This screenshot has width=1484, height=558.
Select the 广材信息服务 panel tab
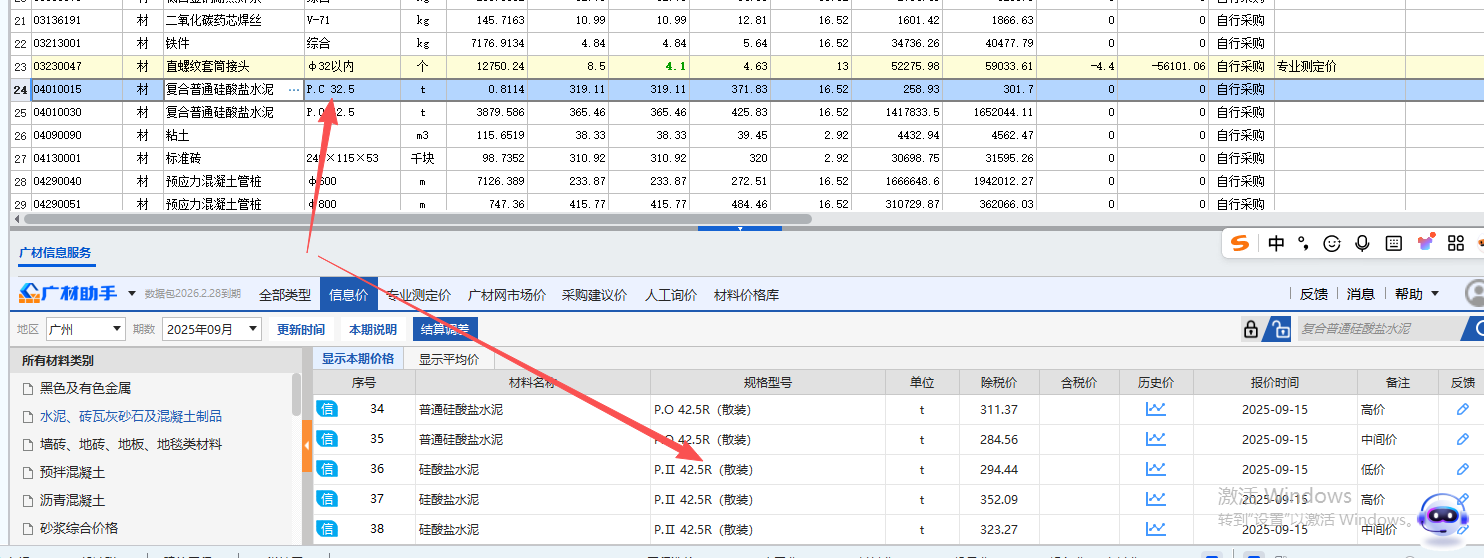56,253
